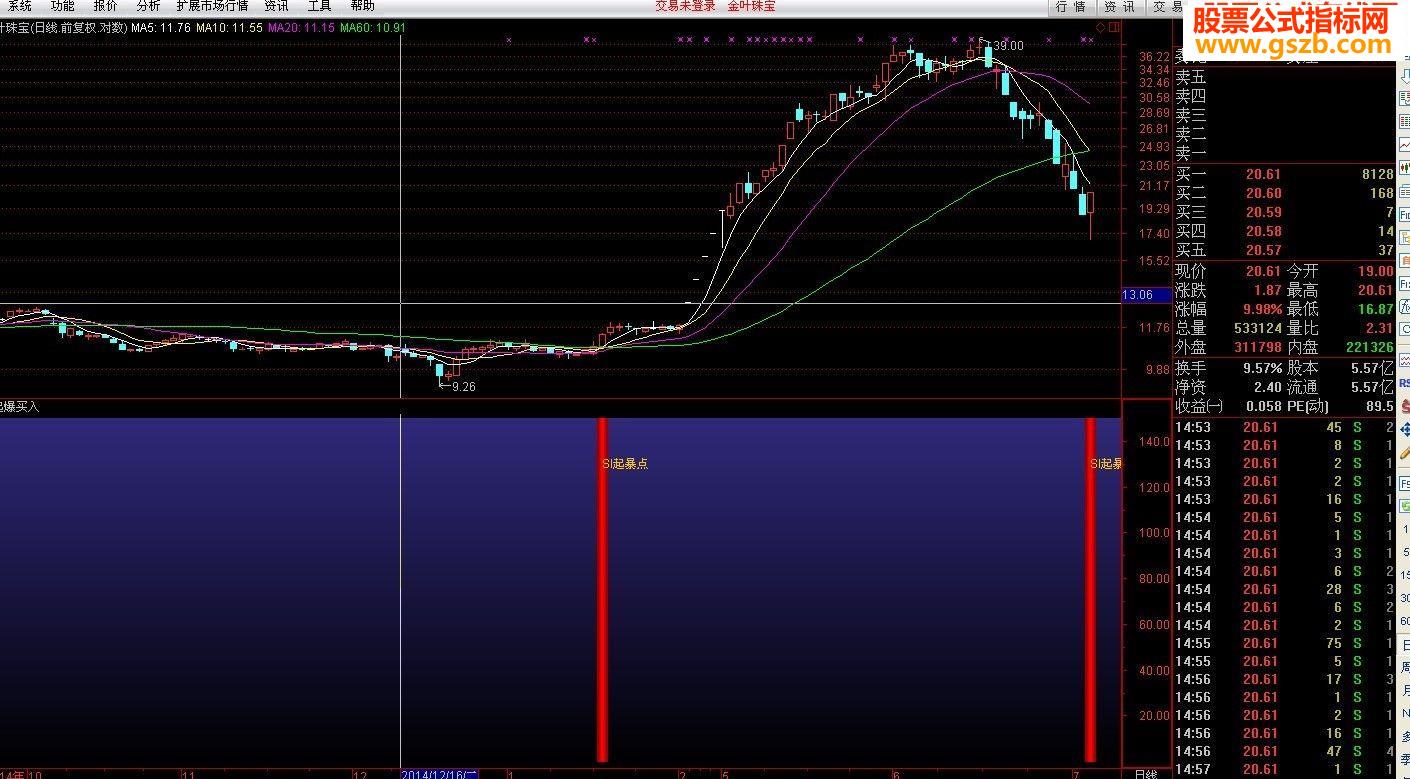
Task: Select the 买五 bid row at 20.57
Action: pos(1284,250)
